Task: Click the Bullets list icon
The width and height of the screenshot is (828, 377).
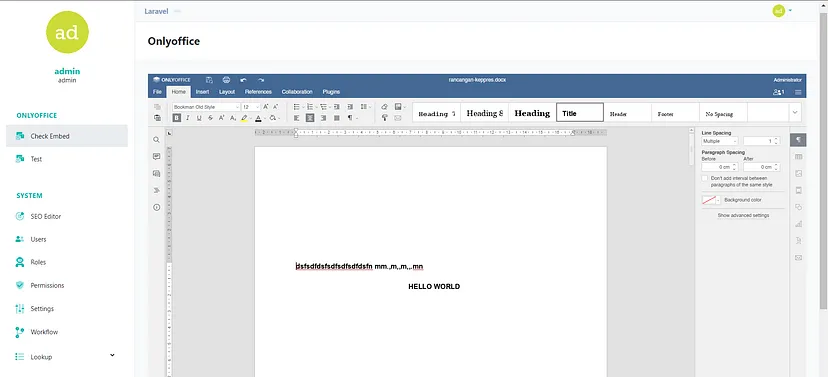Action: tap(297, 107)
